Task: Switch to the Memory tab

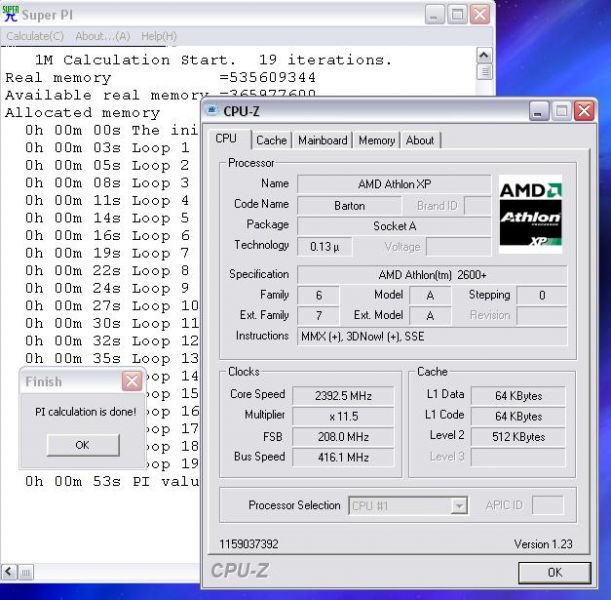Action: tap(376, 141)
